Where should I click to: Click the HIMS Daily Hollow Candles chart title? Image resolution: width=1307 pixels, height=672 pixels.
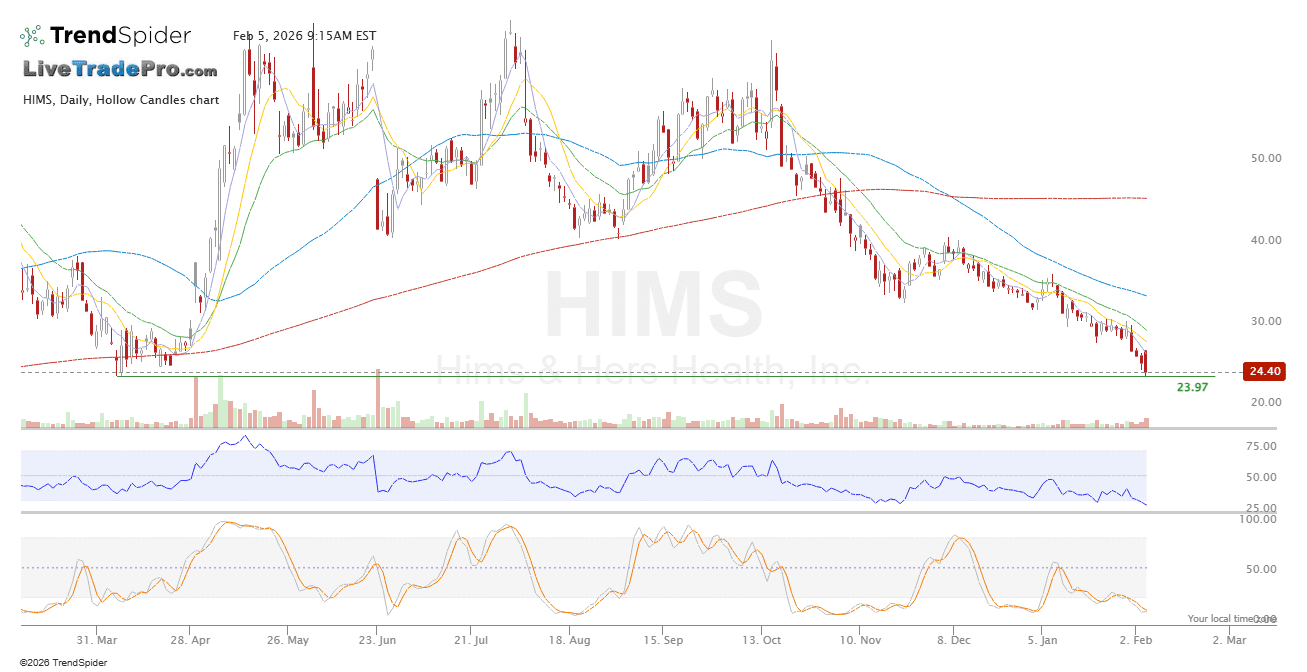[x=120, y=99]
